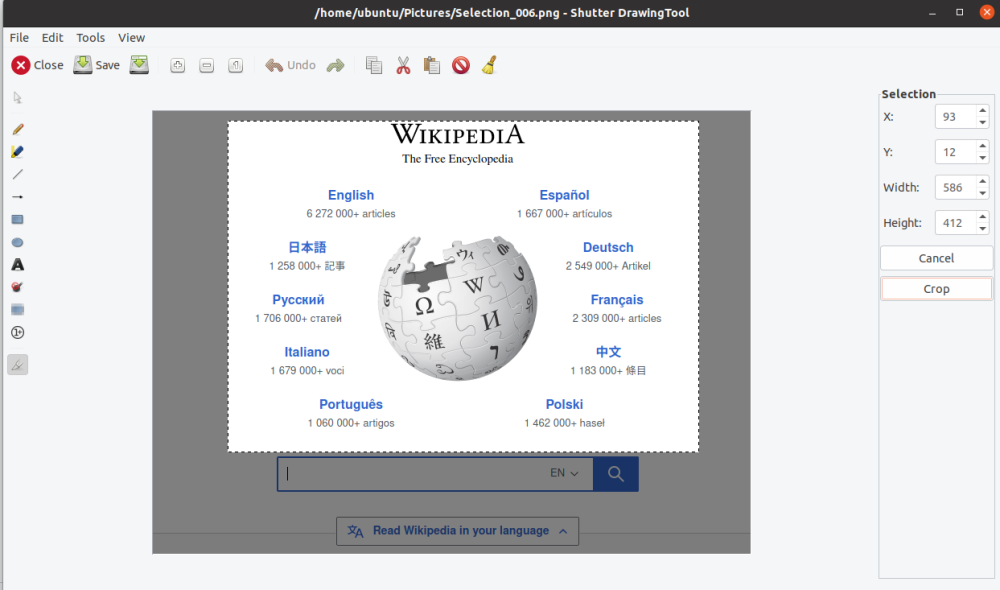Paste with the clipboard icon
This screenshot has height=590, width=1000.
point(432,65)
